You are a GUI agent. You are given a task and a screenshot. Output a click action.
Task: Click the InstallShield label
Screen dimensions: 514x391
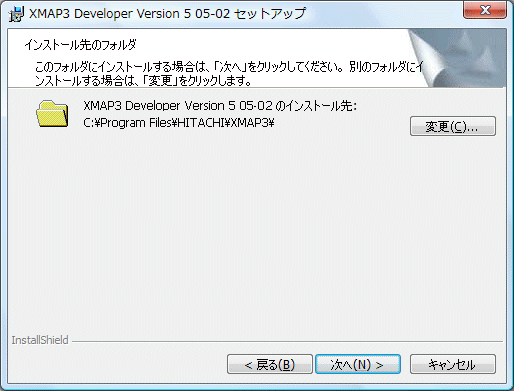tap(40, 340)
